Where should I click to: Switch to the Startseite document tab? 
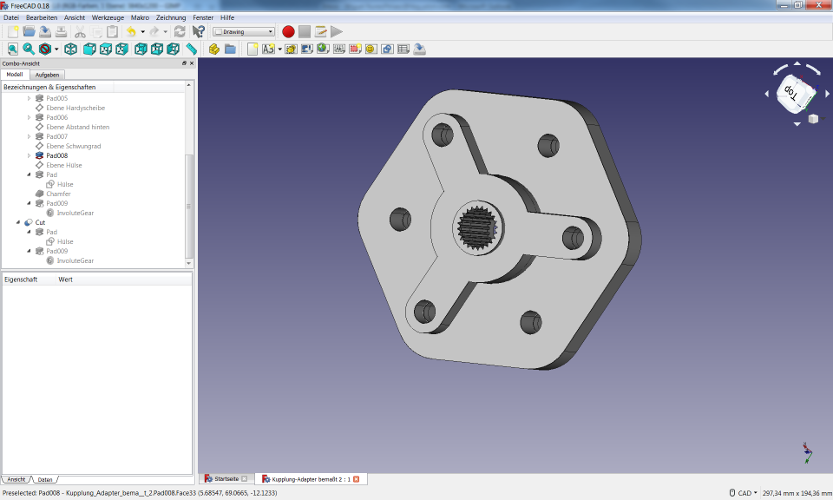coord(226,479)
